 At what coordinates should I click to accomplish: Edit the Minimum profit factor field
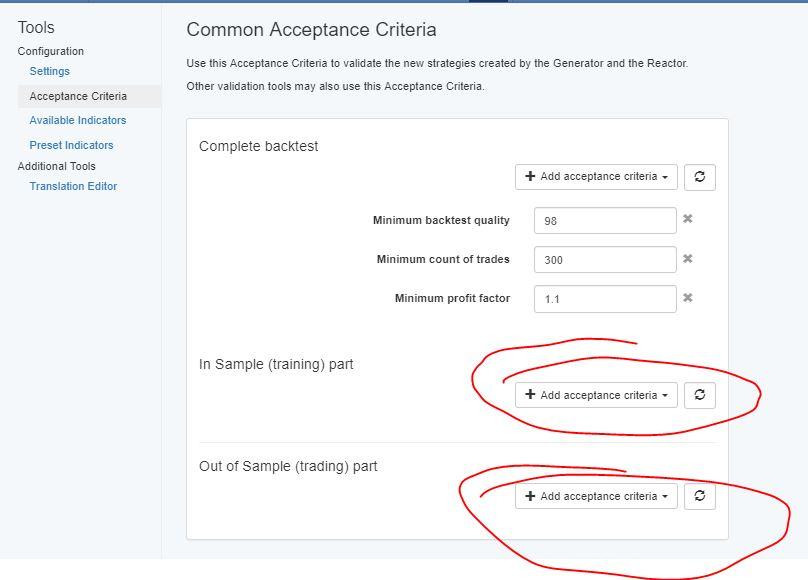point(605,299)
